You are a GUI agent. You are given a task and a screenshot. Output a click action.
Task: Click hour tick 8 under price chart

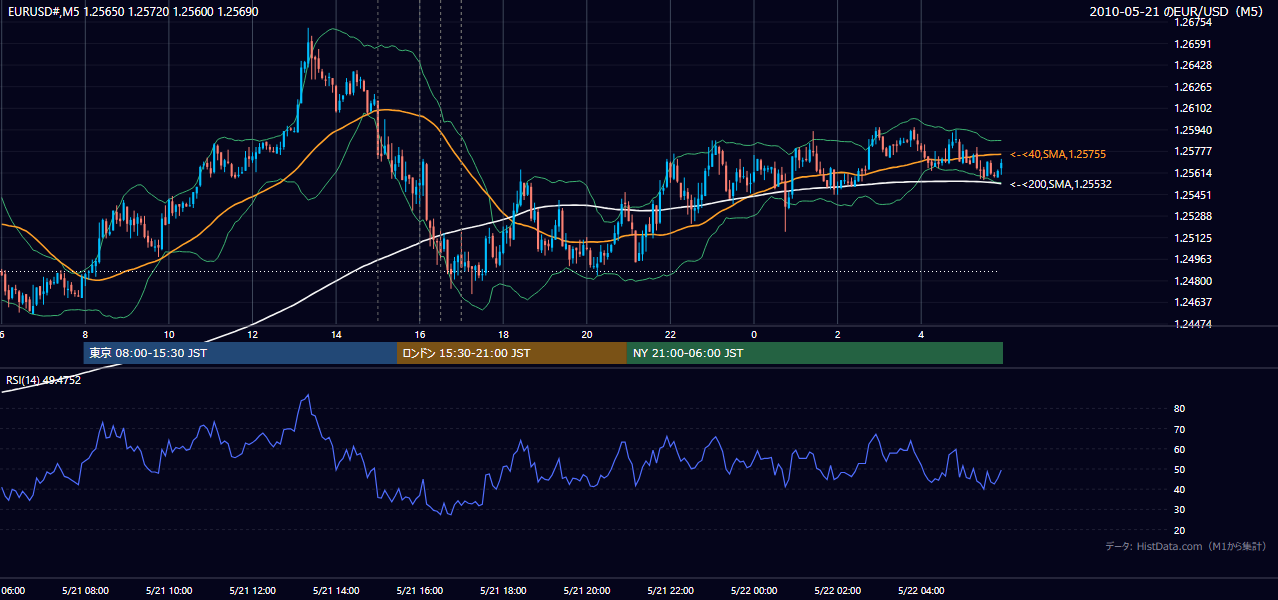85,335
